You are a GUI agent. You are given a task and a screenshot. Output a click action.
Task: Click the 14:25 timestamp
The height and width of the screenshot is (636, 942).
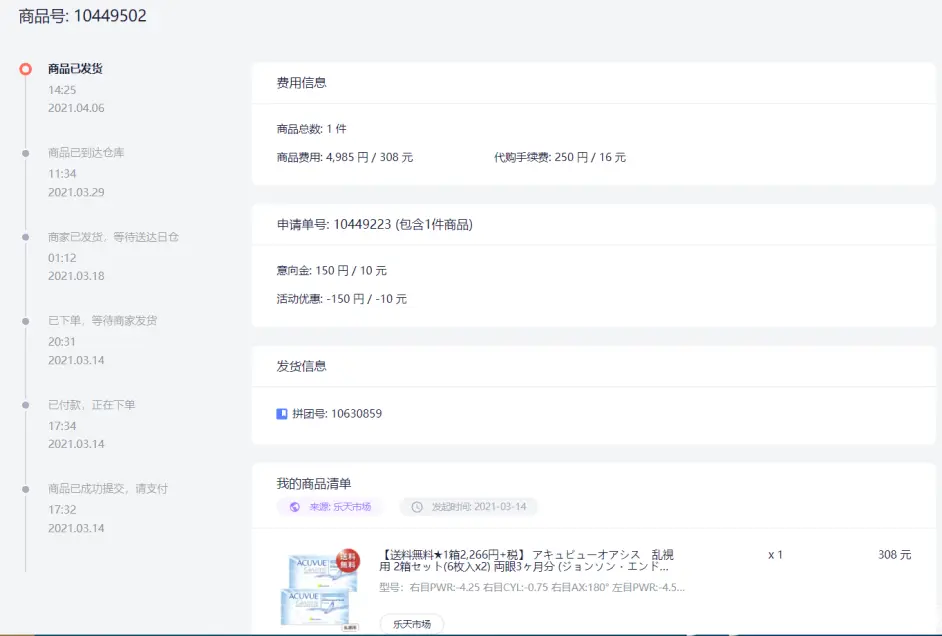tap(62, 90)
